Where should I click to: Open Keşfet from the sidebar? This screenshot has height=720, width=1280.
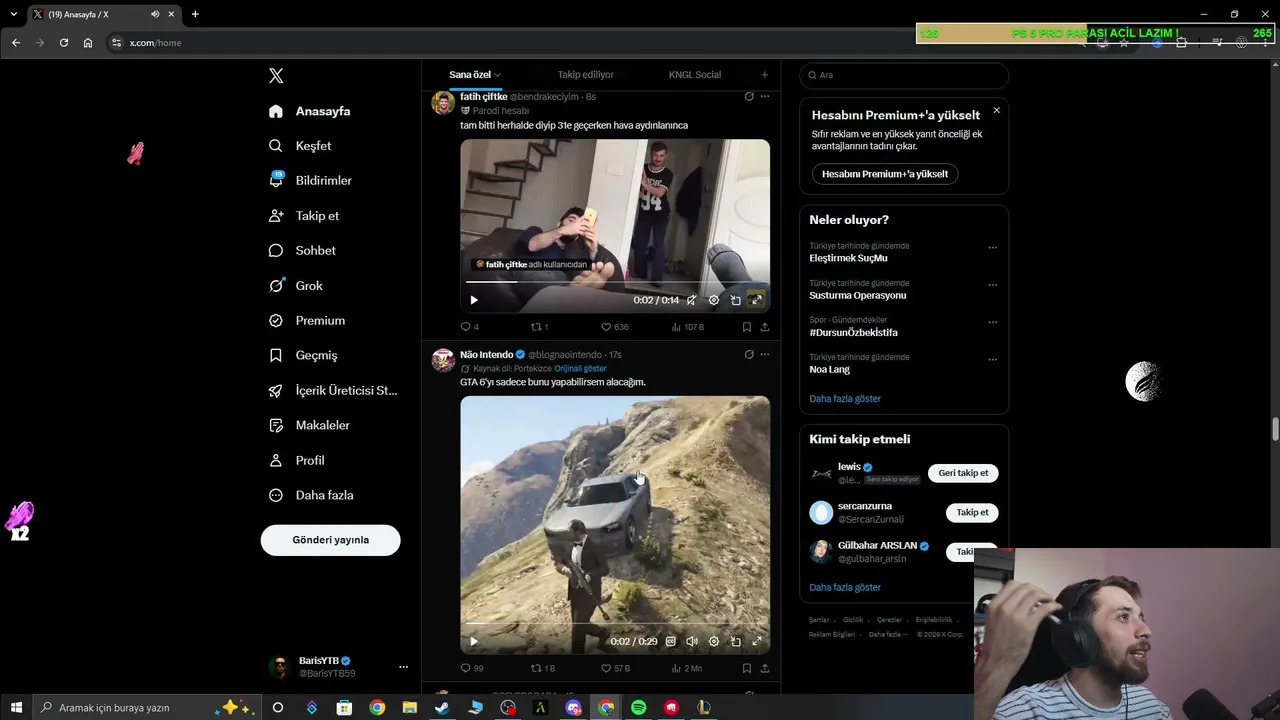point(300,146)
